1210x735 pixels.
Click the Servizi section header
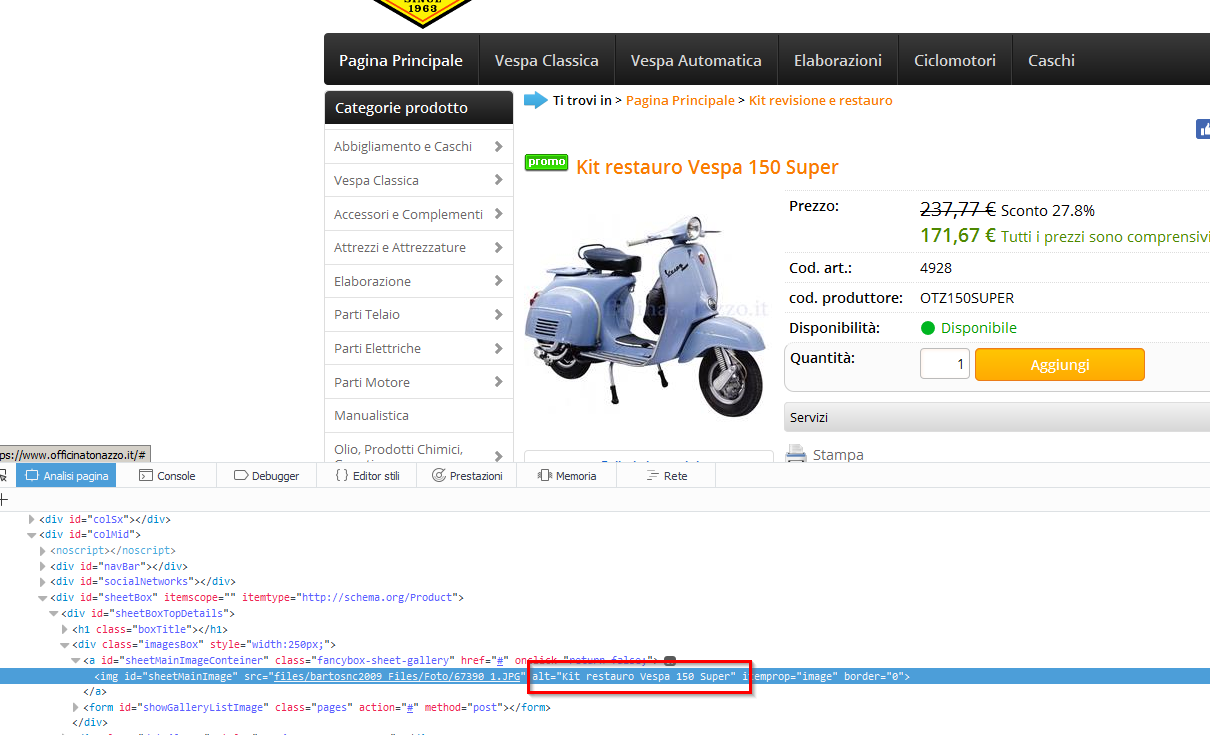click(x=997, y=417)
